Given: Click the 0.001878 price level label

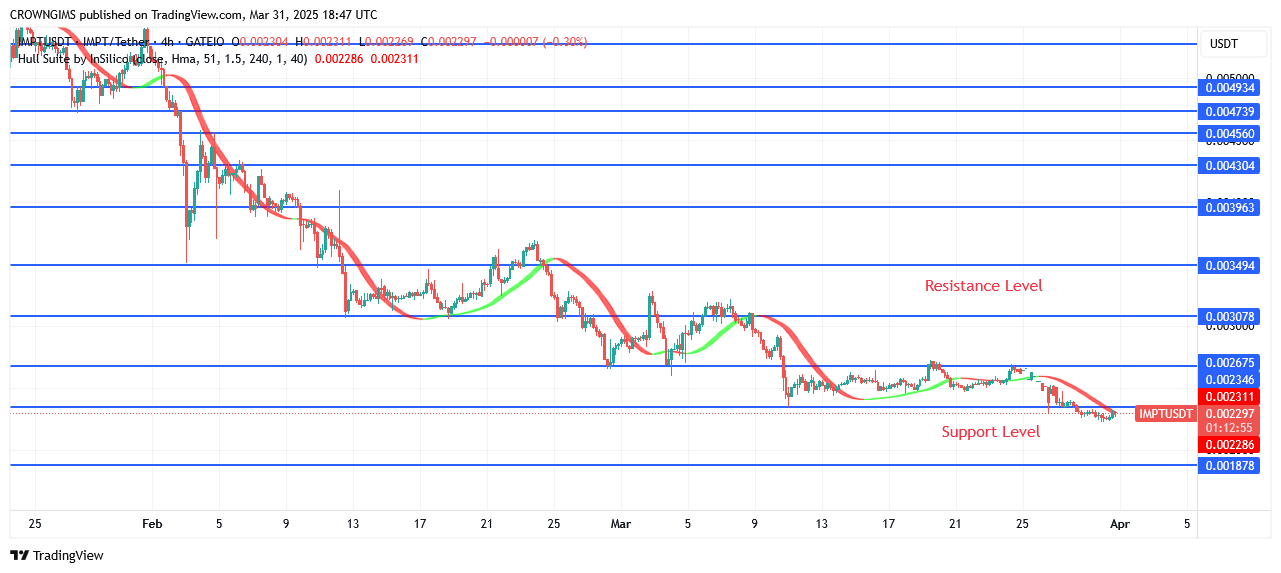Looking at the screenshot, I should click(1230, 466).
